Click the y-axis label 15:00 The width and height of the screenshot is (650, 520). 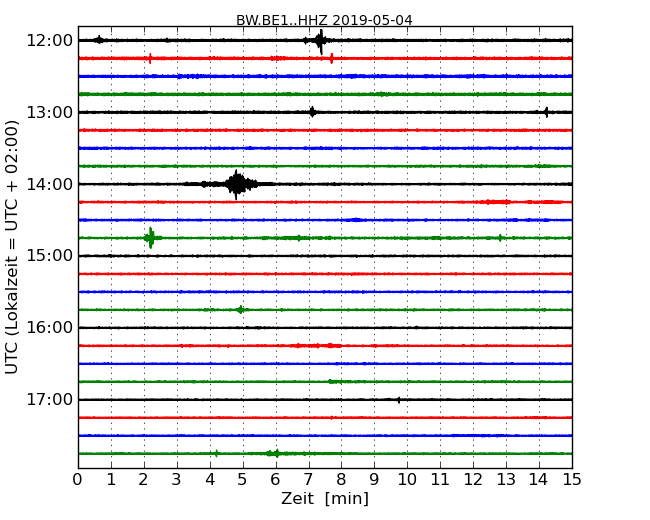(49, 256)
